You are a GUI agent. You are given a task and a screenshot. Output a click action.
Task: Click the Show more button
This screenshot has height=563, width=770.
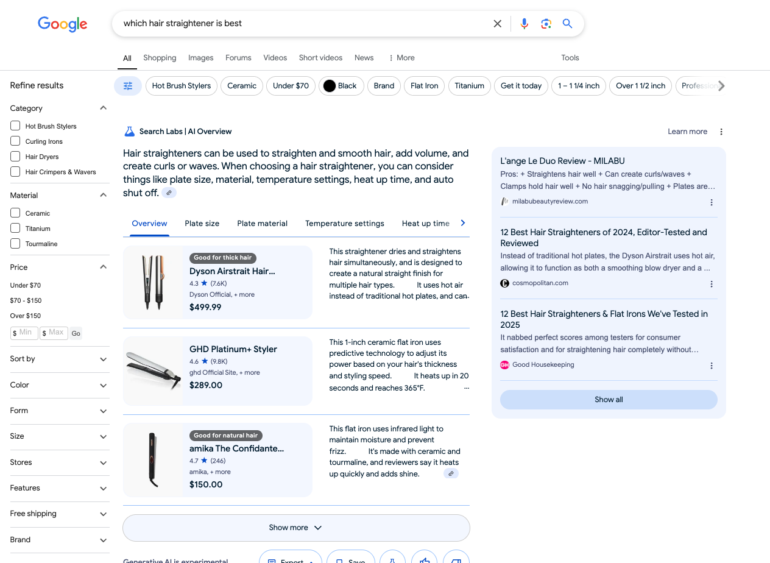[x=296, y=528]
